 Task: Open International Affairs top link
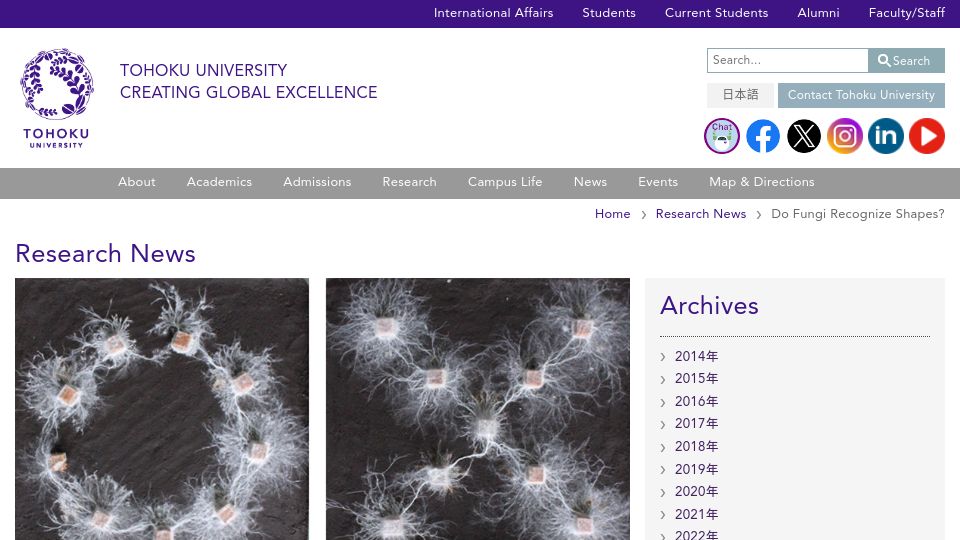coord(493,13)
